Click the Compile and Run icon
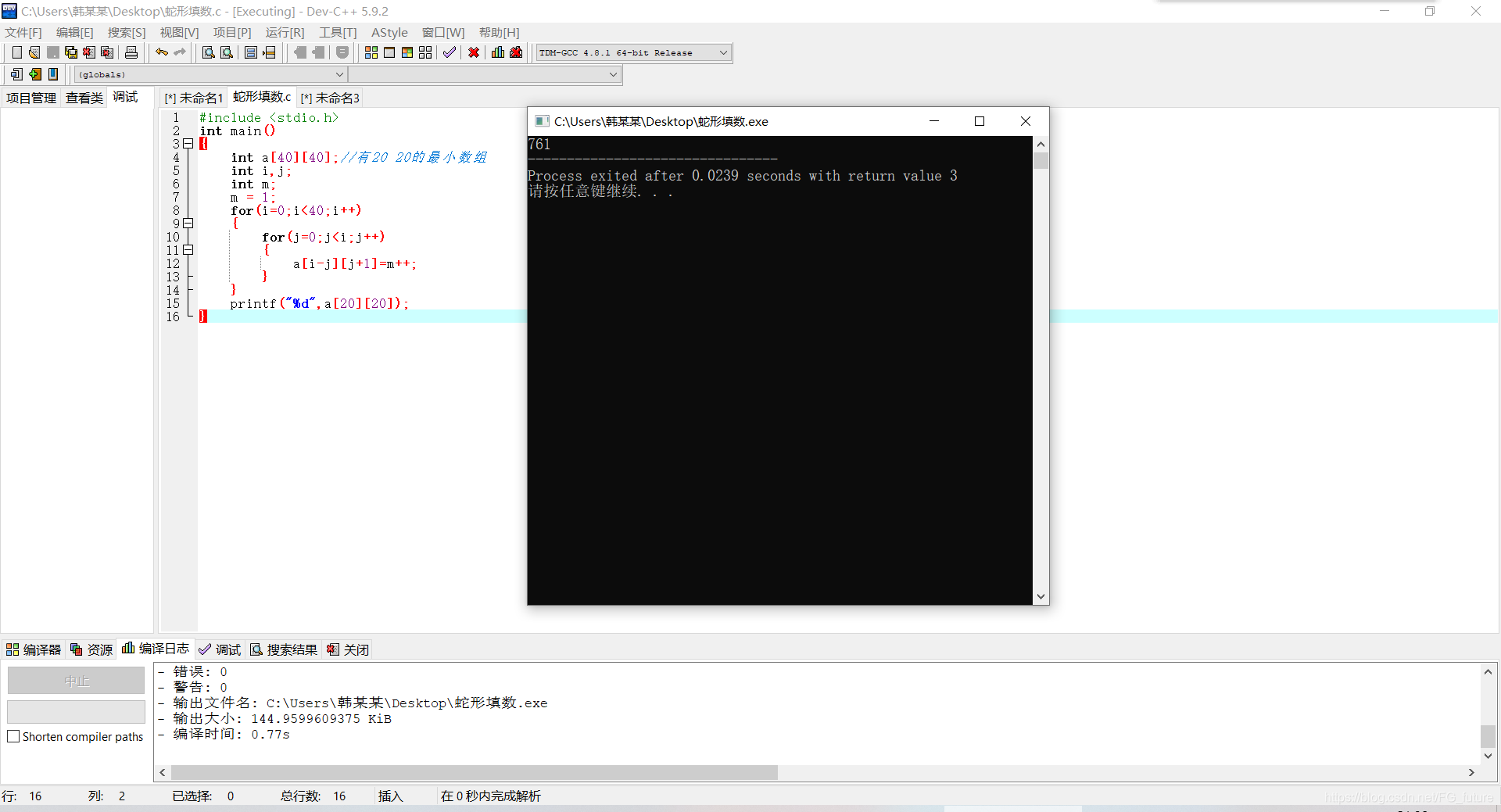This screenshot has height=812, width=1501. click(x=407, y=52)
